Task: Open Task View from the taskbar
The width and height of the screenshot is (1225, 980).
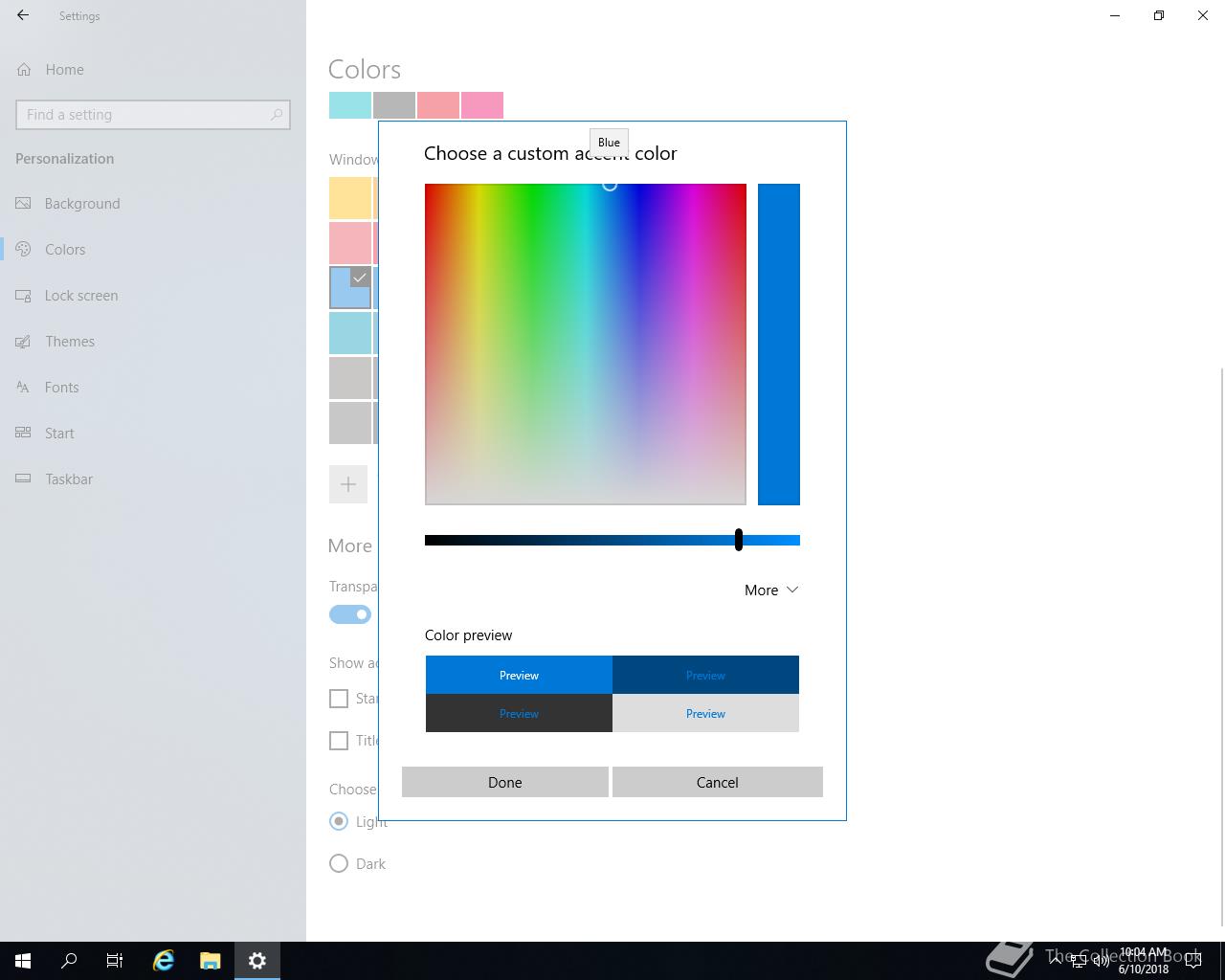Action: (x=115, y=961)
